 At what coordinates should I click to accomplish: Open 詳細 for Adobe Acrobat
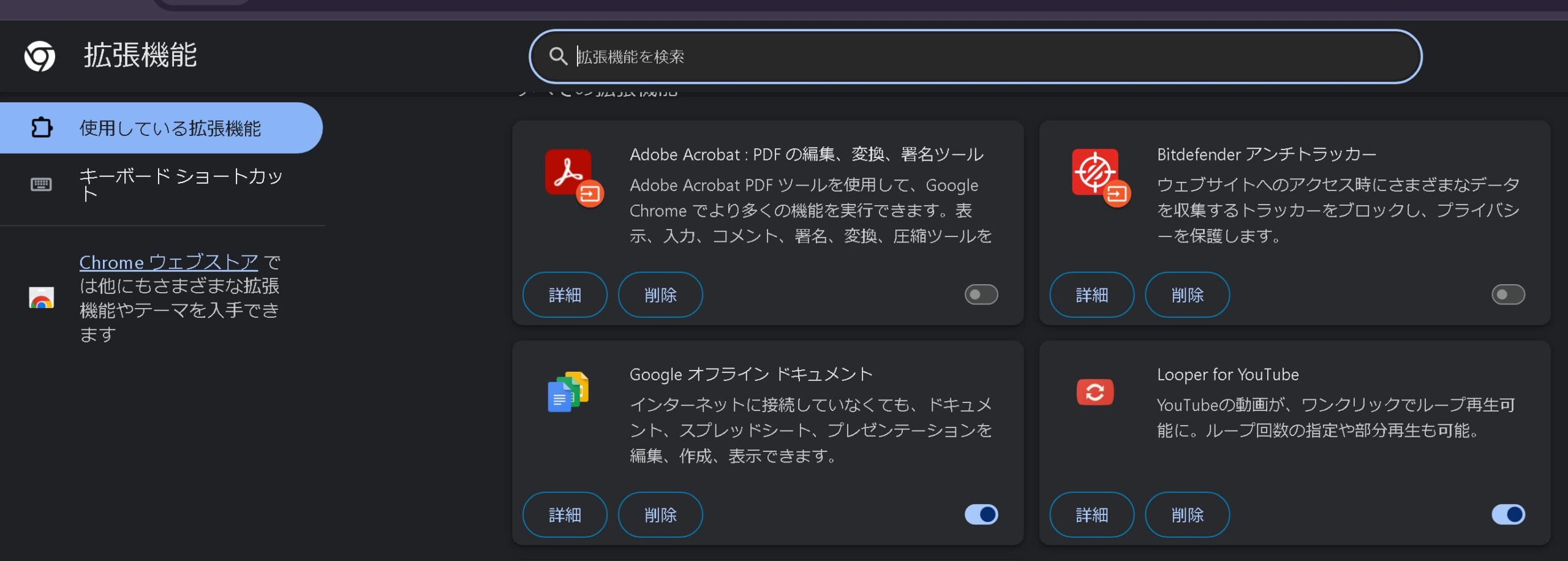[564, 295]
